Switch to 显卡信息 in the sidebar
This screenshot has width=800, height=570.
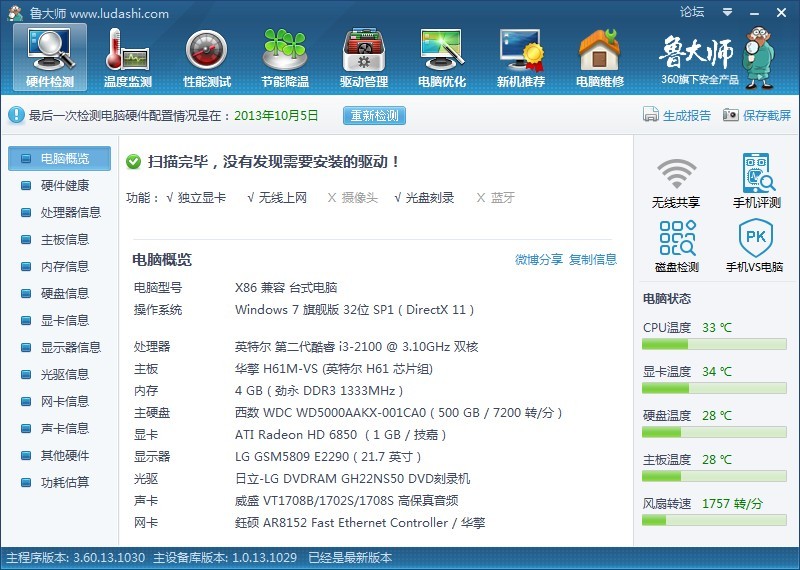coord(64,321)
